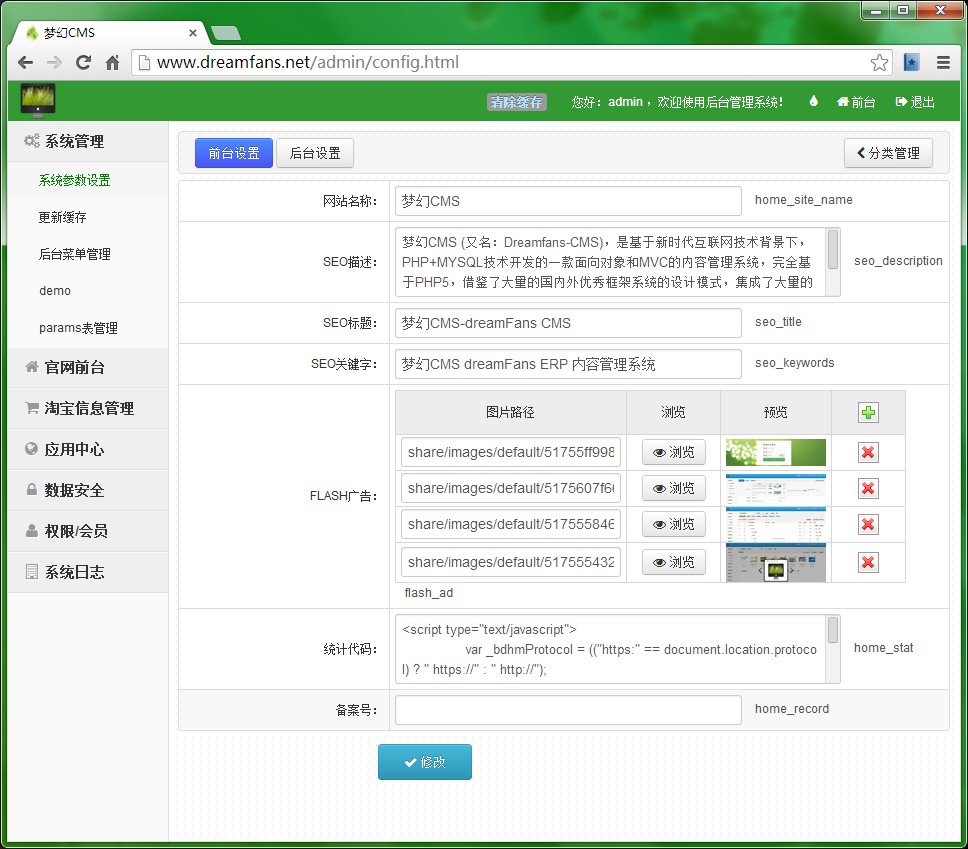Click the water drop theme icon

pyautogui.click(x=814, y=101)
